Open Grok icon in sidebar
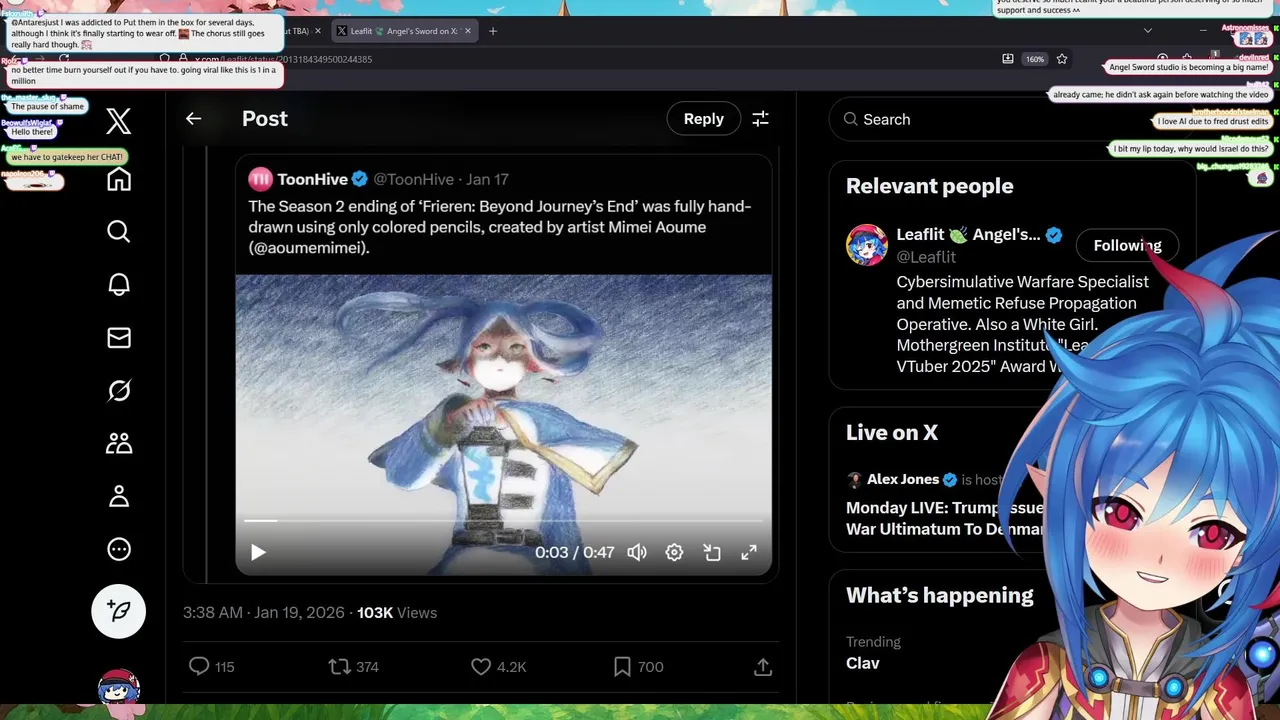1280x720 pixels. coord(118,390)
